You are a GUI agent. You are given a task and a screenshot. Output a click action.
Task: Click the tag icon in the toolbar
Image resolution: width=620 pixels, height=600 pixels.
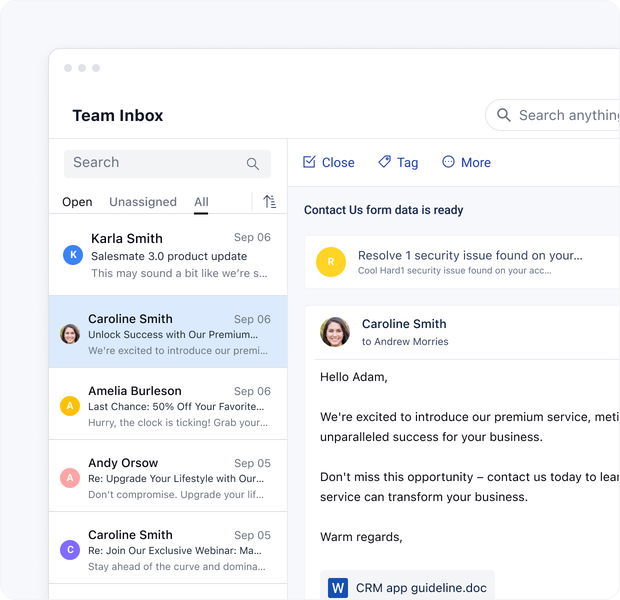coord(384,161)
